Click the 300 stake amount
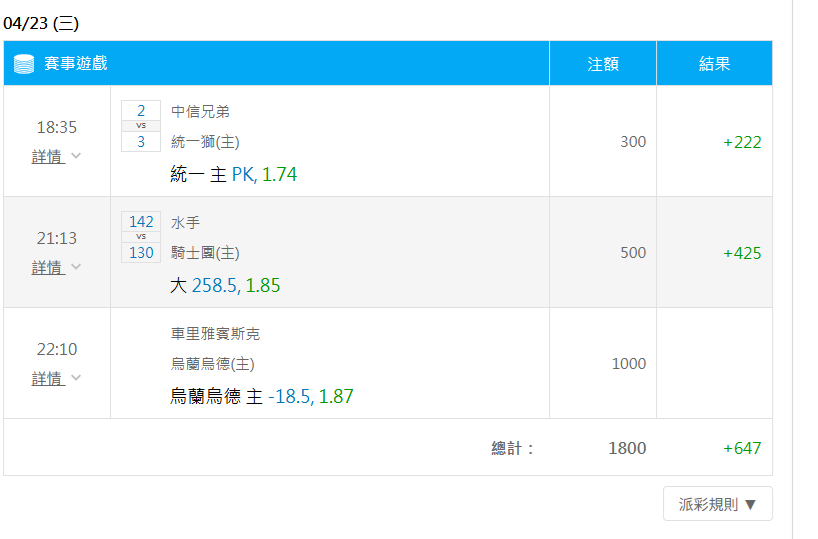This screenshot has width=818, height=539. click(x=633, y=142)
